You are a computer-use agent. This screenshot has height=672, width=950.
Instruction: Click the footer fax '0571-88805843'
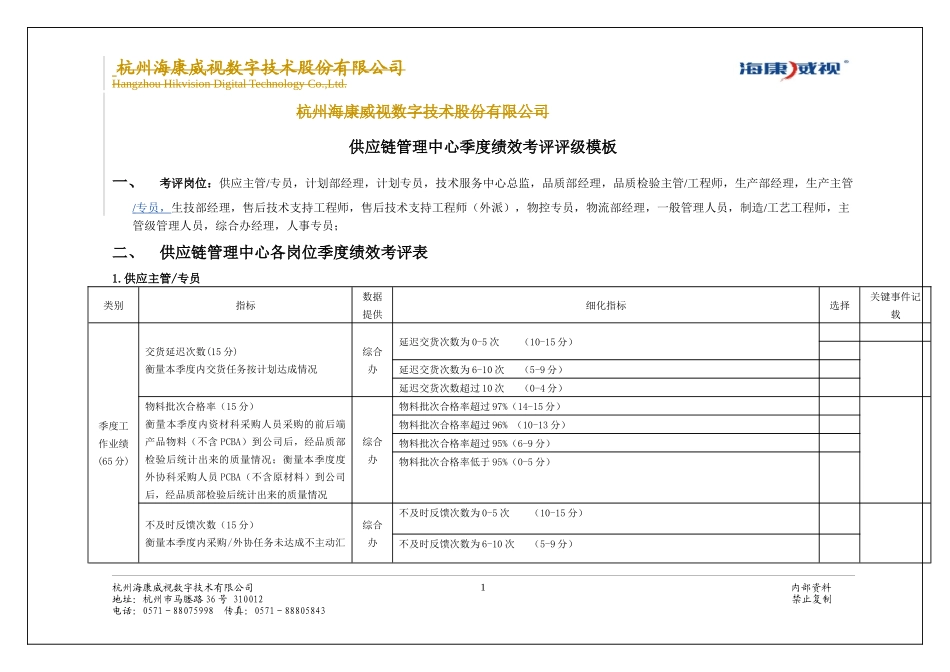click(290, 611)
